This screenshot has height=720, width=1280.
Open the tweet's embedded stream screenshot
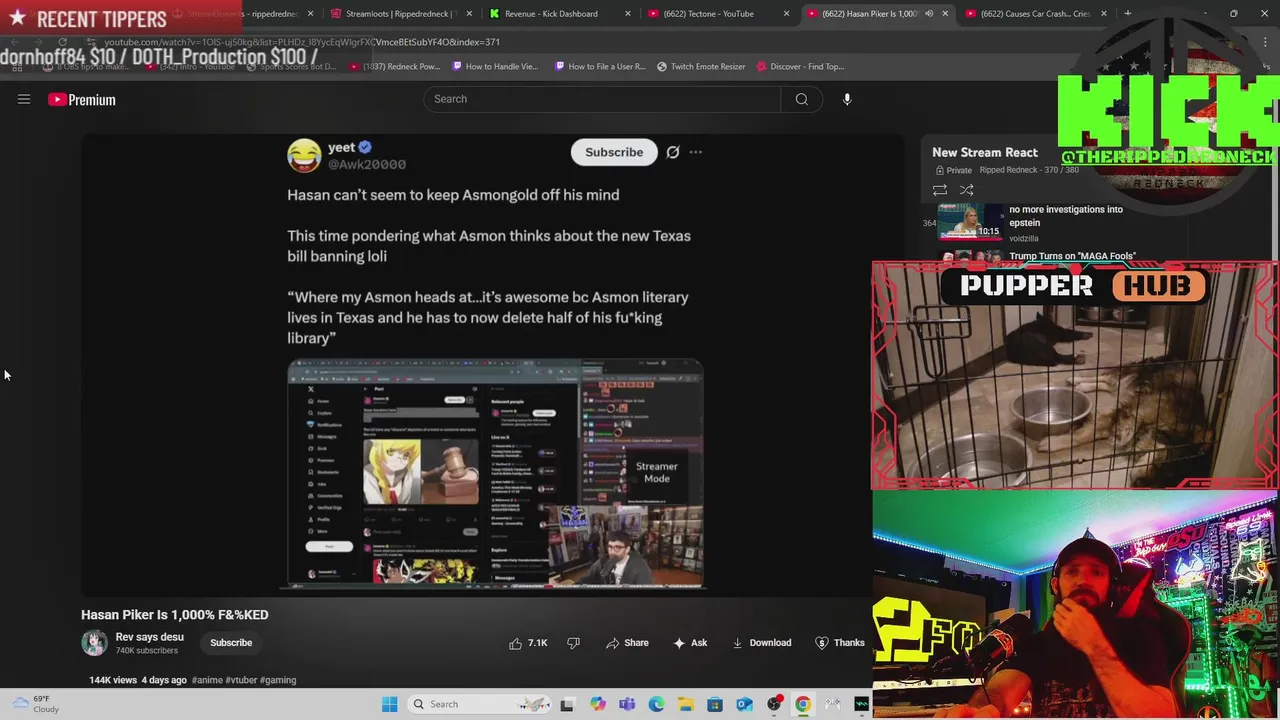click(495, 473)
